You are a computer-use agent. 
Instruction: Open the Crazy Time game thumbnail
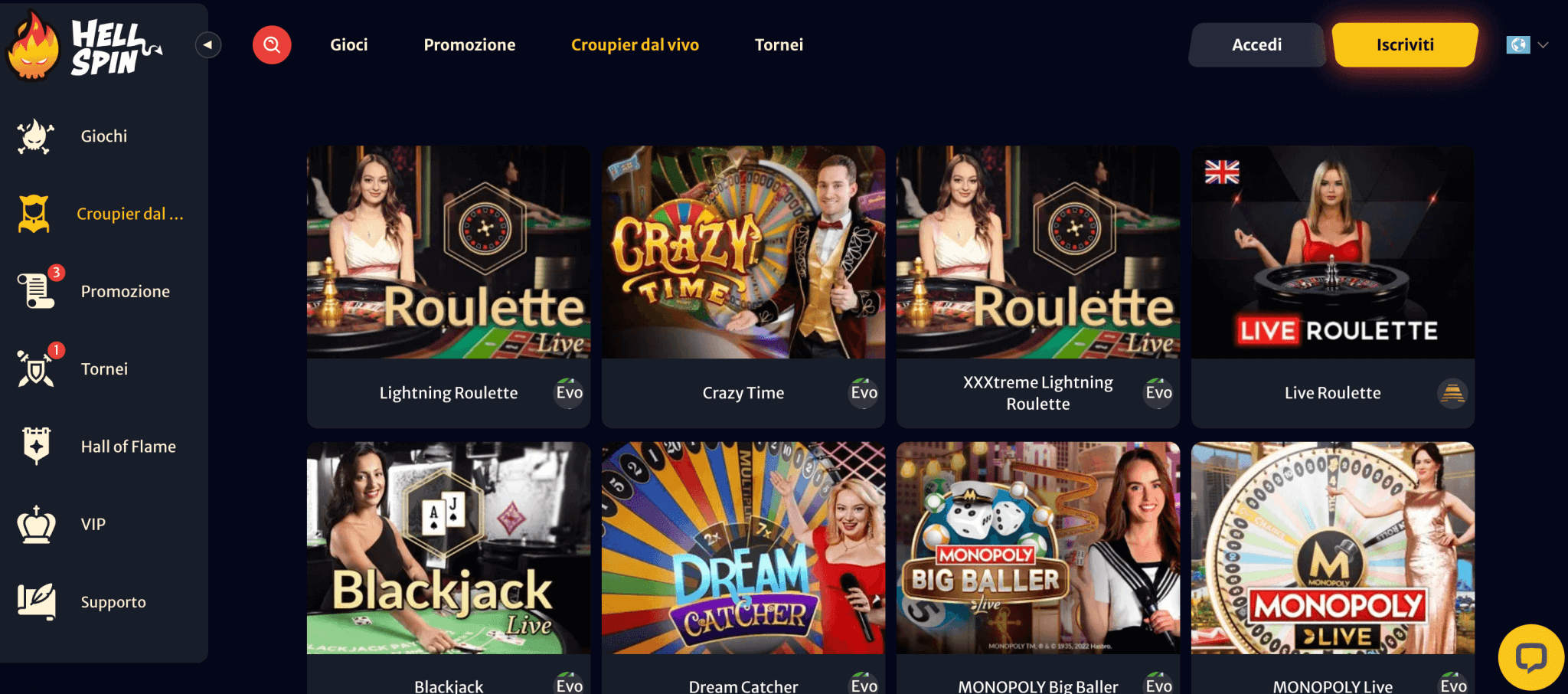point(743,252)
